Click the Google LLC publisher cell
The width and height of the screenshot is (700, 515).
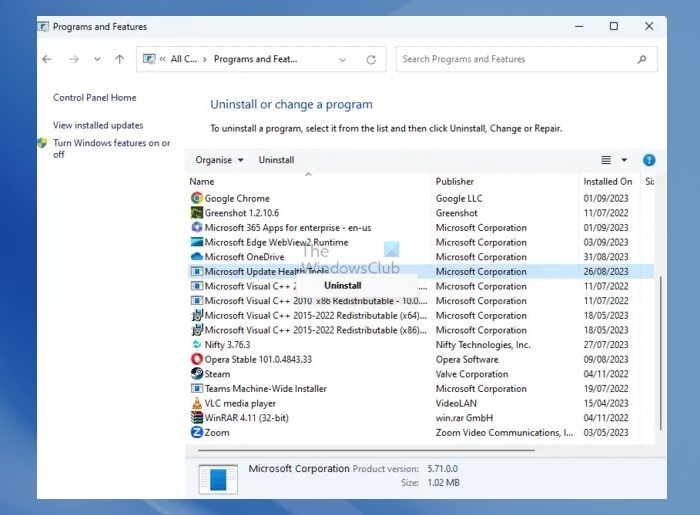click(x=459, y=198)
